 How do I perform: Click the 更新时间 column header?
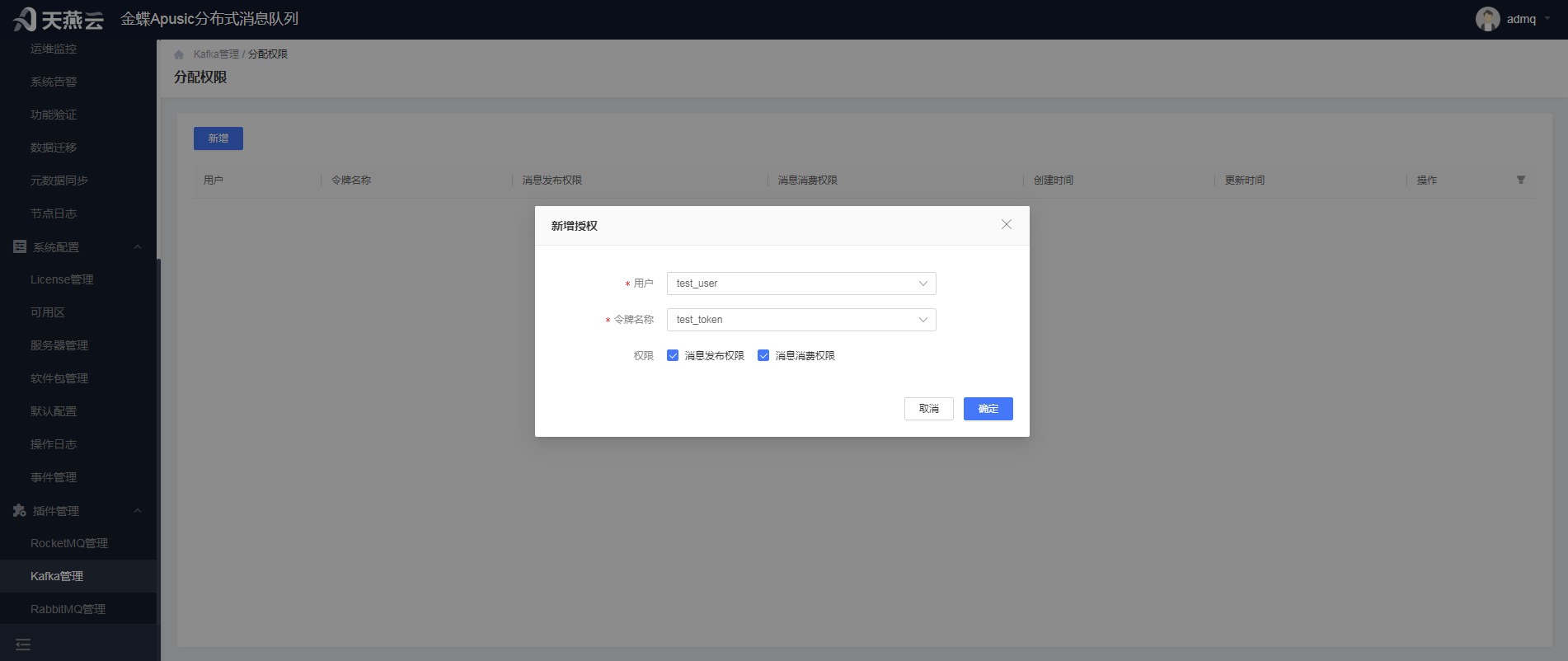[x=1245, y=180]
